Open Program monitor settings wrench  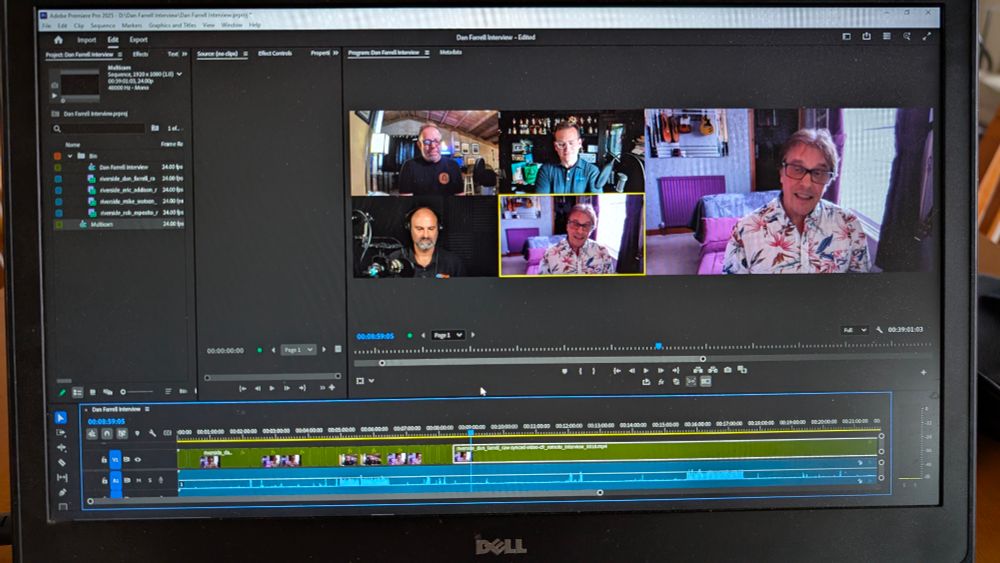coord(879,330)
